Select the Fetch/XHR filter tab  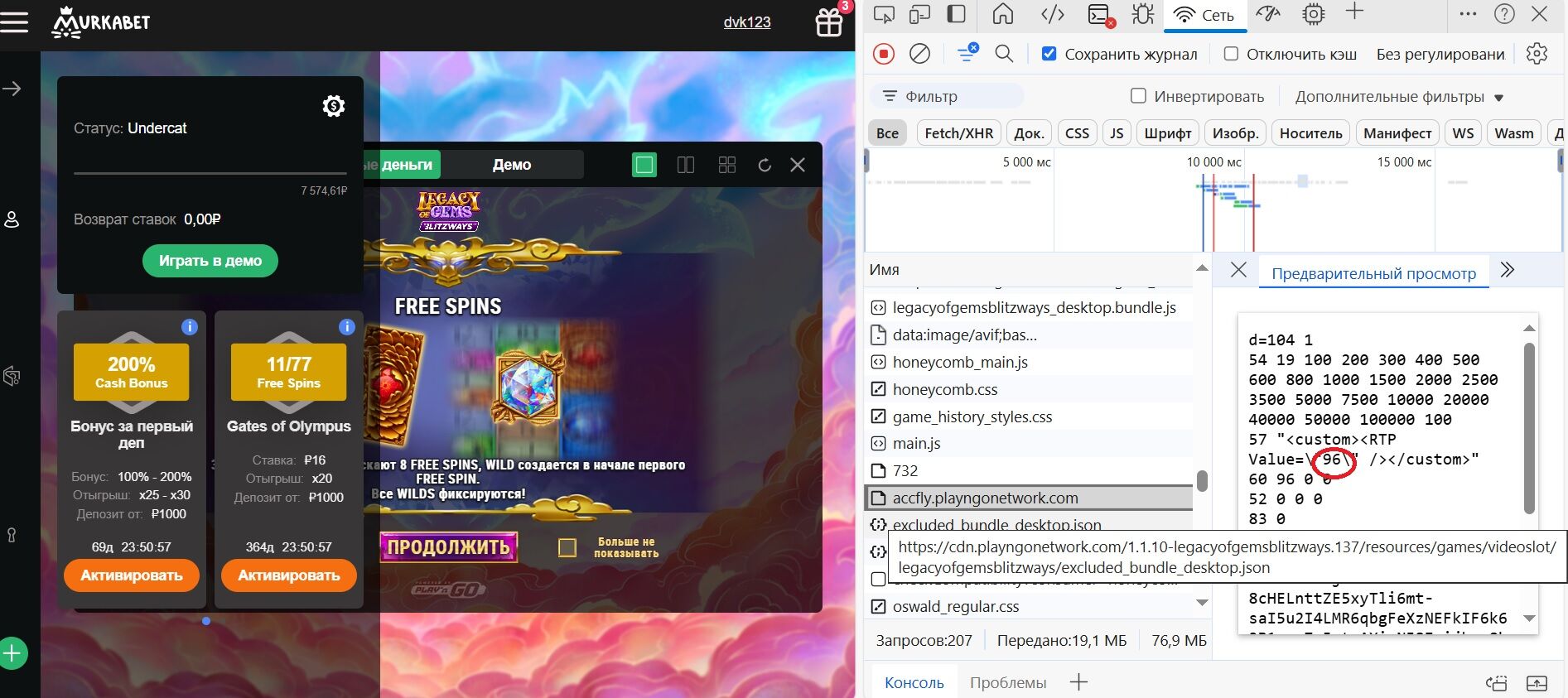click(958, 133)
